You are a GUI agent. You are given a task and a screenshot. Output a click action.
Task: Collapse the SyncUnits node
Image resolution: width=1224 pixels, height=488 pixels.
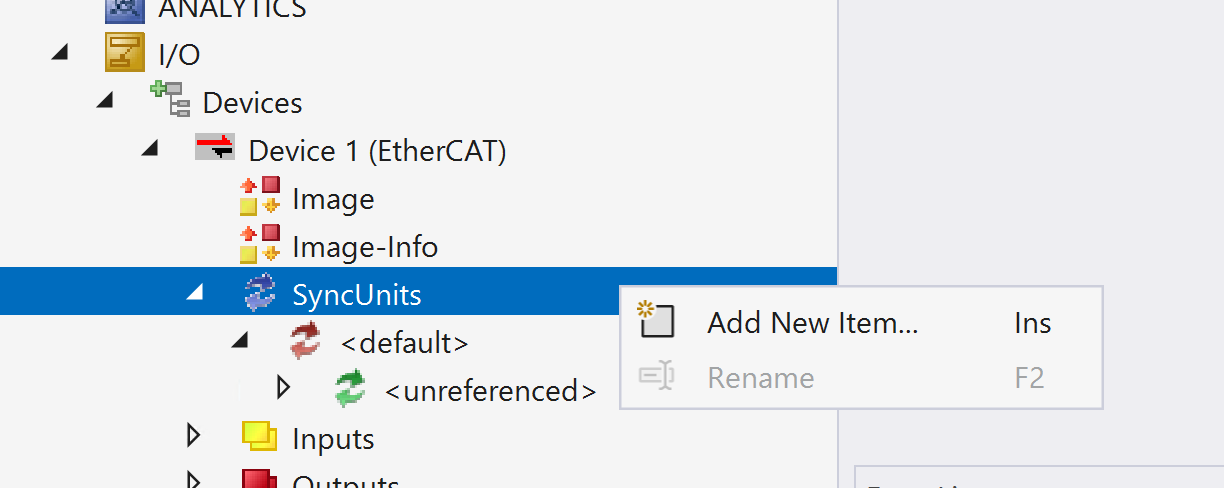click(x=195, y=293)
